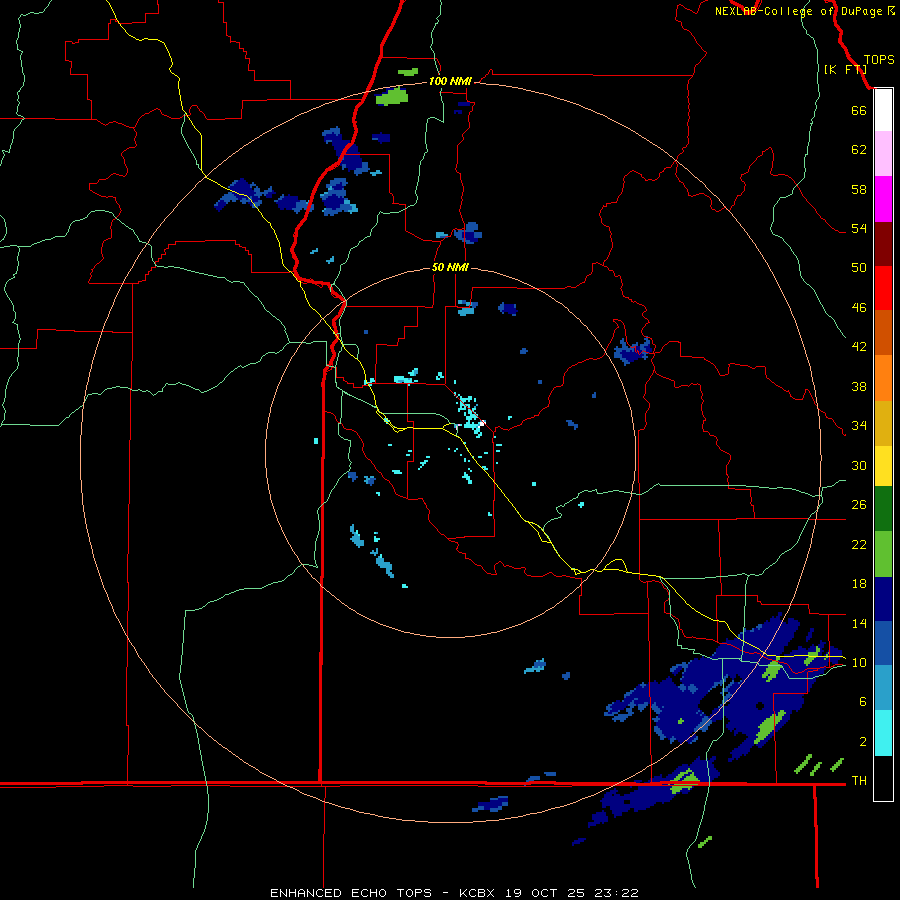
Task: Click the "30" scale value
Action: coord(859,465)
